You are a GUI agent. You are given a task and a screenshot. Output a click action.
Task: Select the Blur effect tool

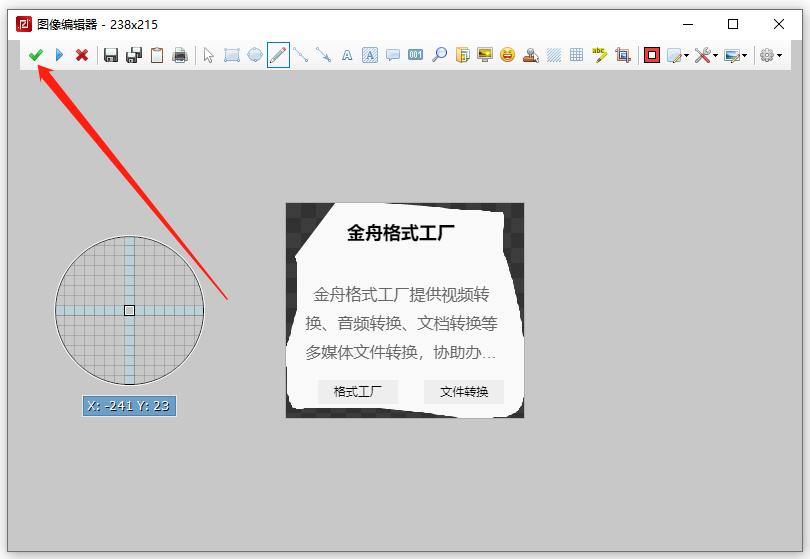[x=554, y=55]
